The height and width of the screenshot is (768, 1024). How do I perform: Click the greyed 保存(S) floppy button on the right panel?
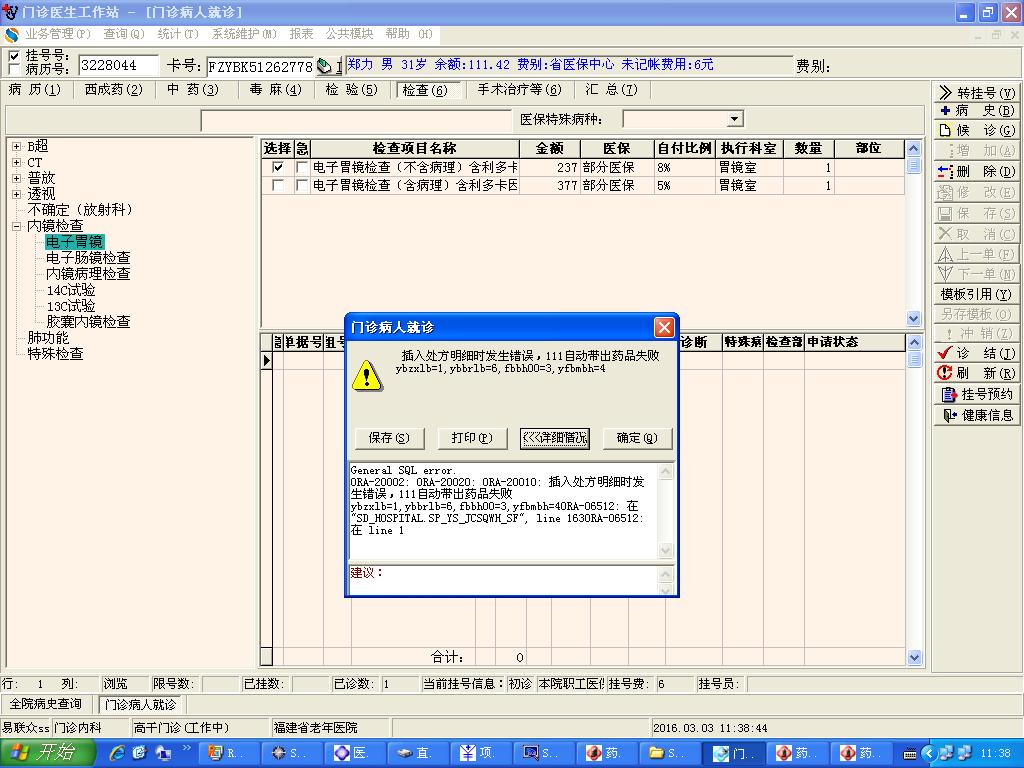(976, 214)
